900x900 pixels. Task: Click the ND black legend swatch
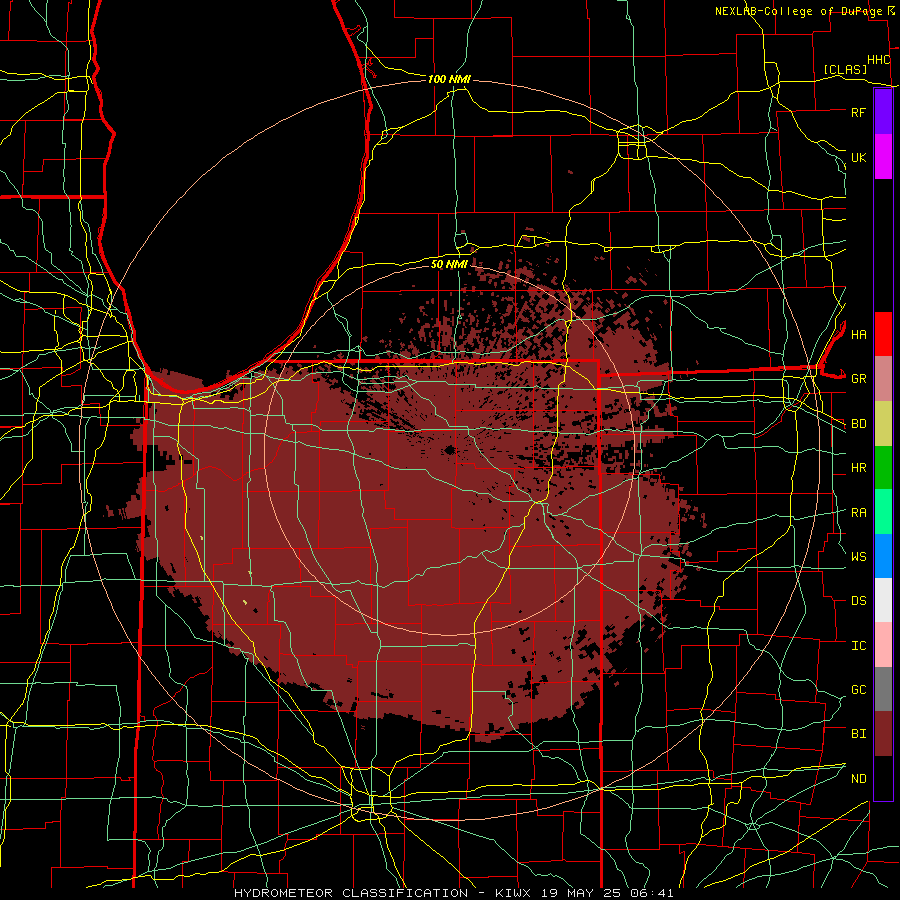click(883, 778)
